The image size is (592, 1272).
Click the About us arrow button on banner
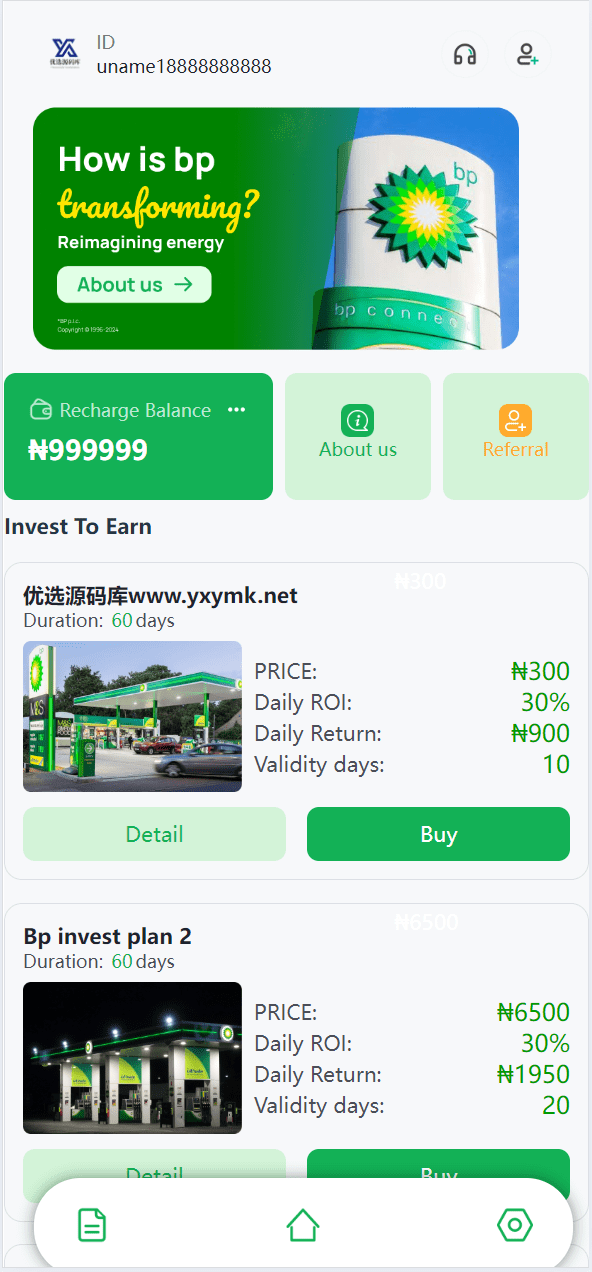[134, 284]
